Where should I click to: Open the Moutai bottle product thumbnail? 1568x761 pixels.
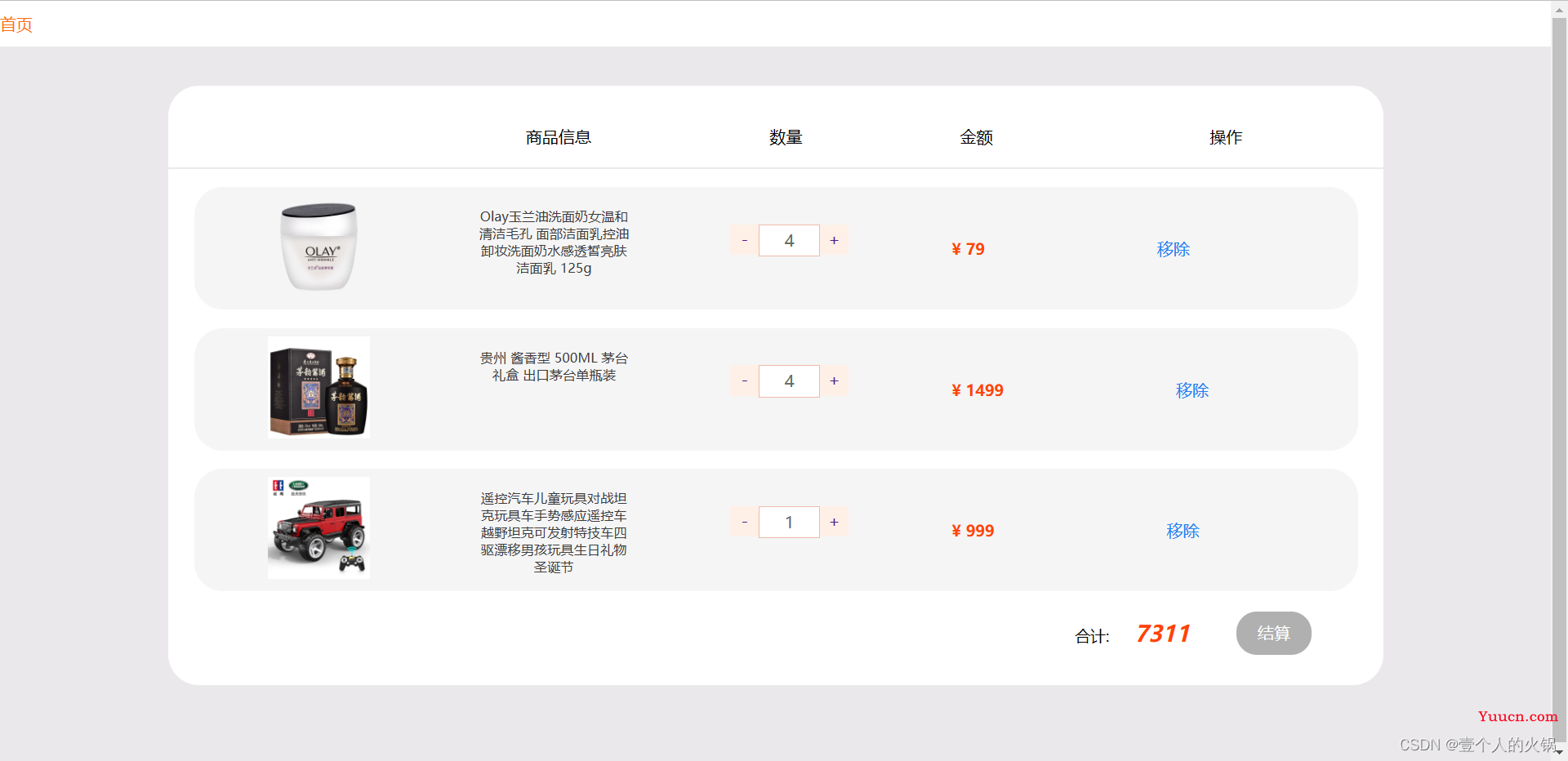pyautogui.click(x=318, y=387)
